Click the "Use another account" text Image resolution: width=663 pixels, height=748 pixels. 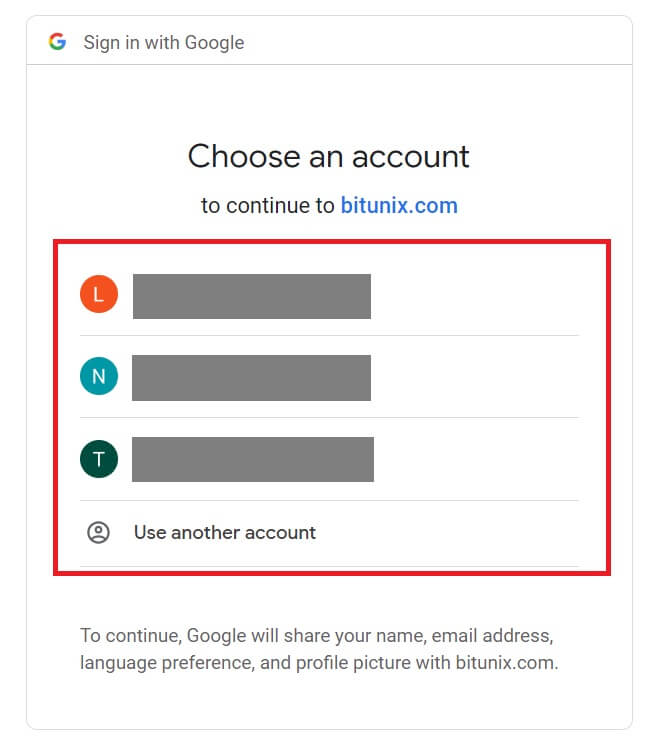pyautogui.click(x=224, y=532)
